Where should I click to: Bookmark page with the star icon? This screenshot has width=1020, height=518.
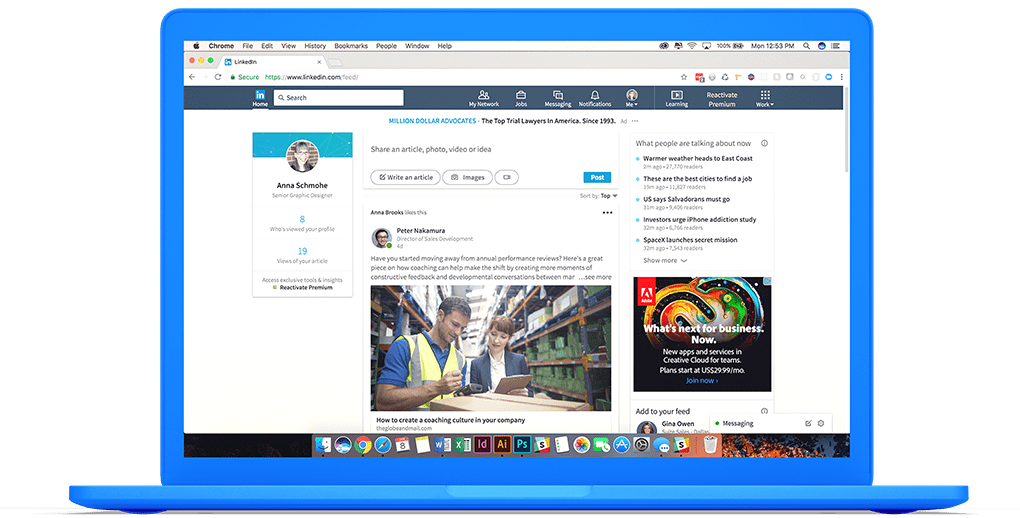point(684,77)
